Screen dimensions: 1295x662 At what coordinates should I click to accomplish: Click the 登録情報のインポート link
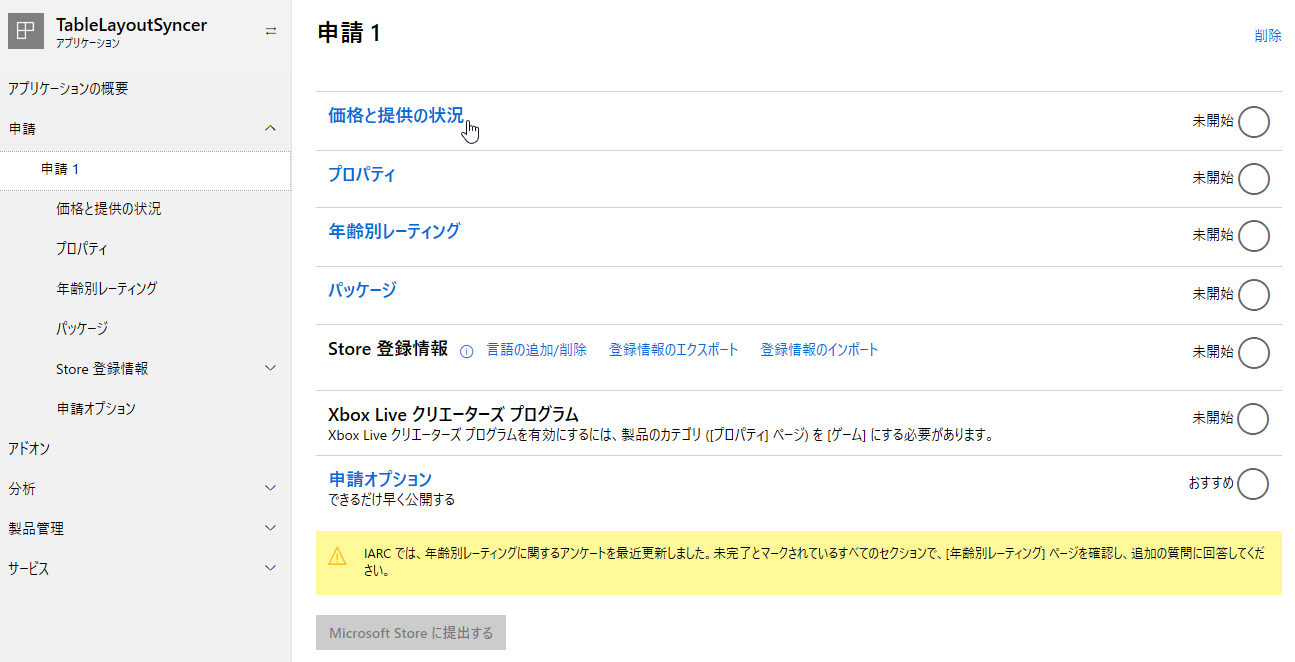(x=820, y=350)
